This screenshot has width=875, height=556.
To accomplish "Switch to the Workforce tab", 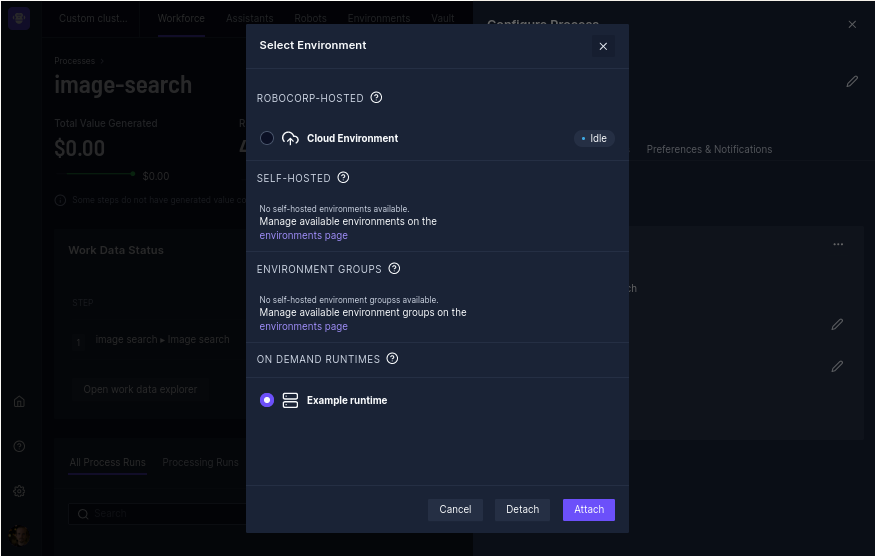I will [181, 18].
